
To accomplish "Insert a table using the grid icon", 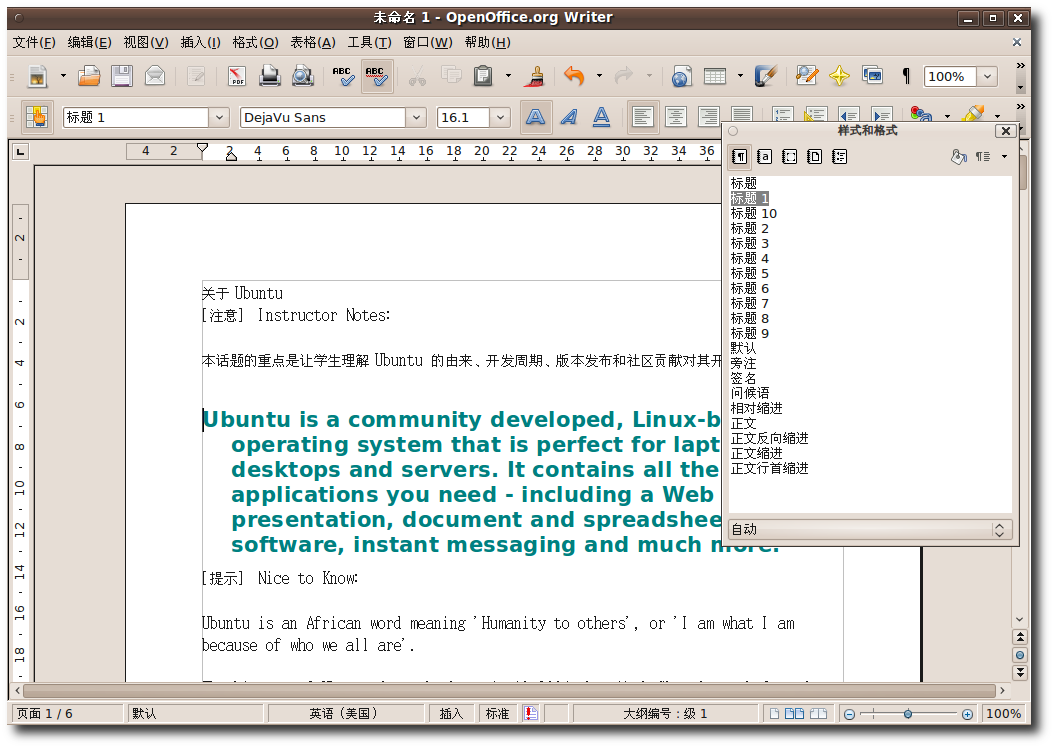I will (x=715, y=76).
